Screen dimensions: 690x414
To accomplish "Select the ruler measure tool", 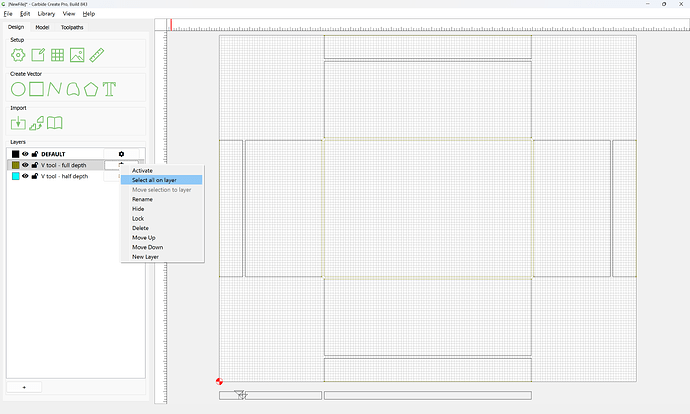I will [96, 55].
